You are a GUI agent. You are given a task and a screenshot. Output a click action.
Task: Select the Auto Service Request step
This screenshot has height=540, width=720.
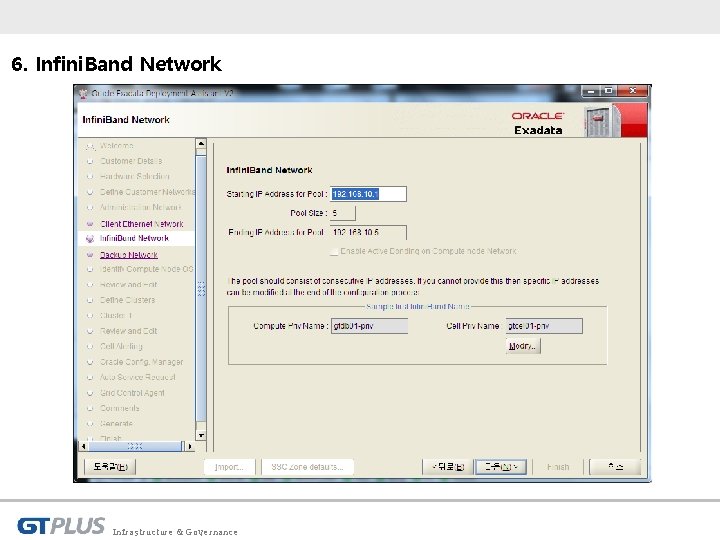pyautogui.click(x=138, y=377)
